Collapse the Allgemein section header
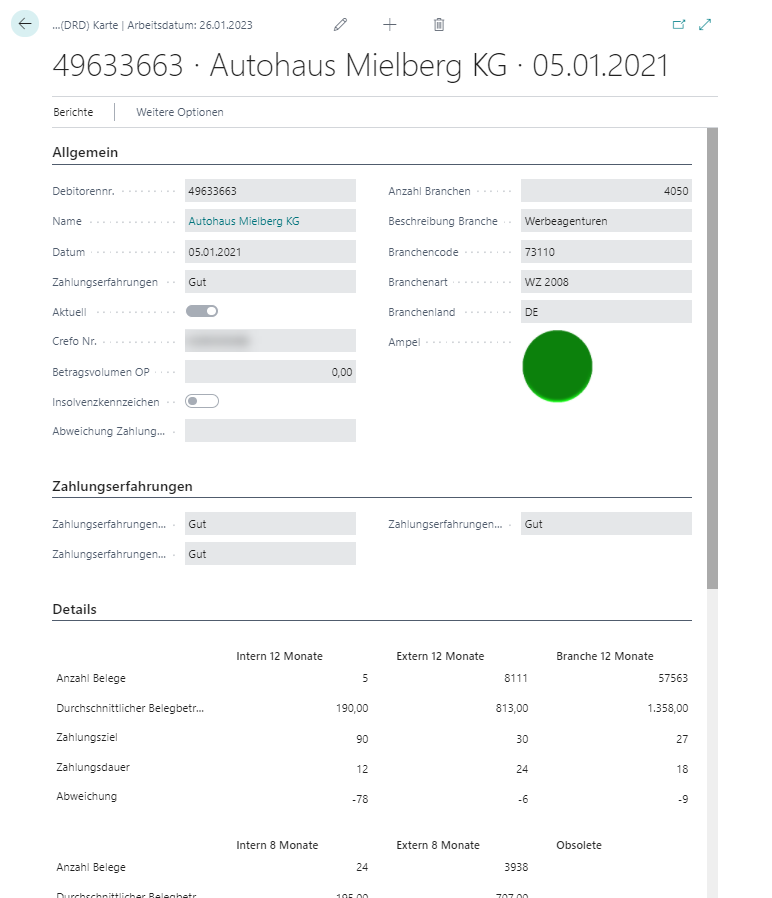 [85, 153]
